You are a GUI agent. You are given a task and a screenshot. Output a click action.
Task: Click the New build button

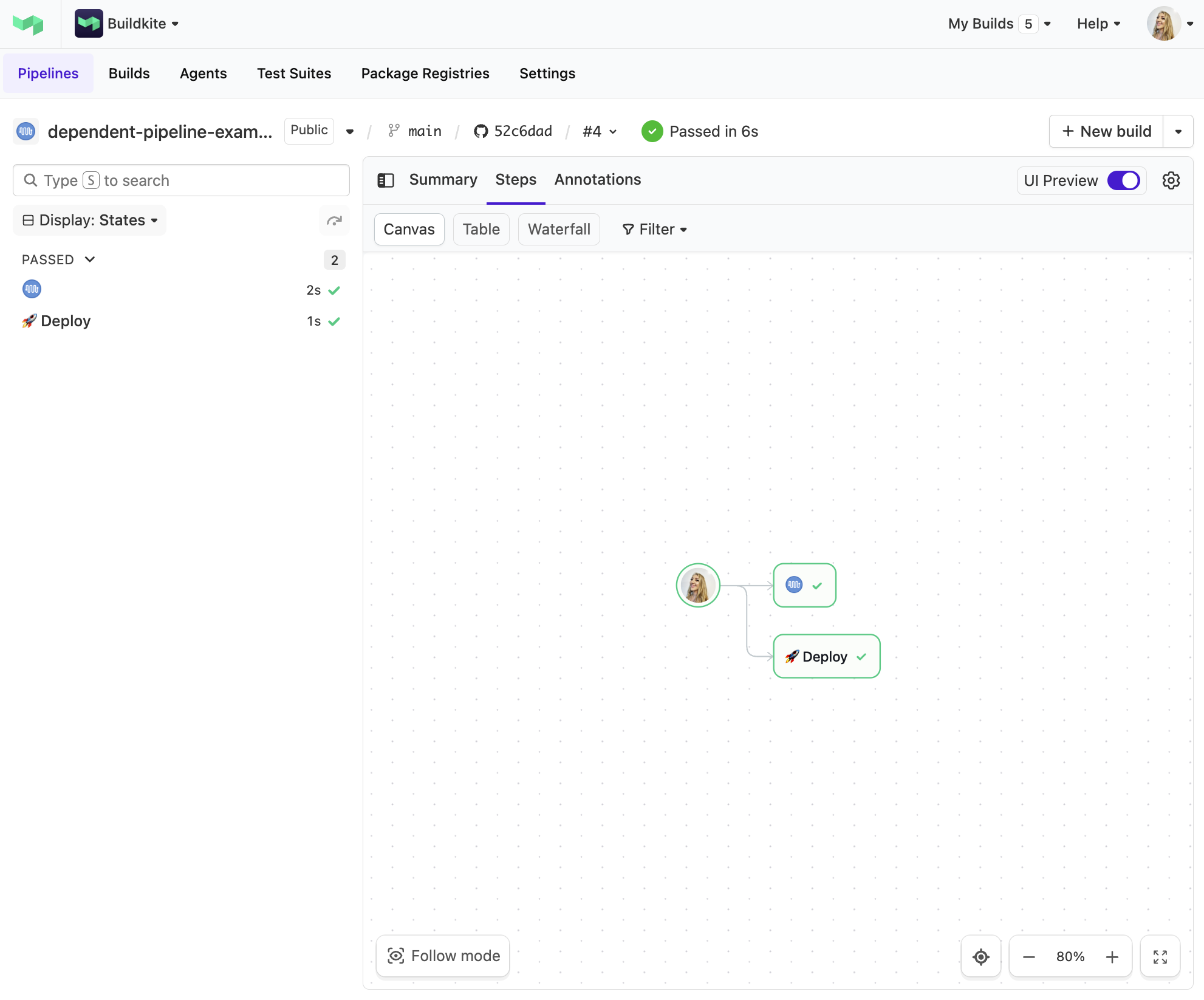coord(1106,131)
